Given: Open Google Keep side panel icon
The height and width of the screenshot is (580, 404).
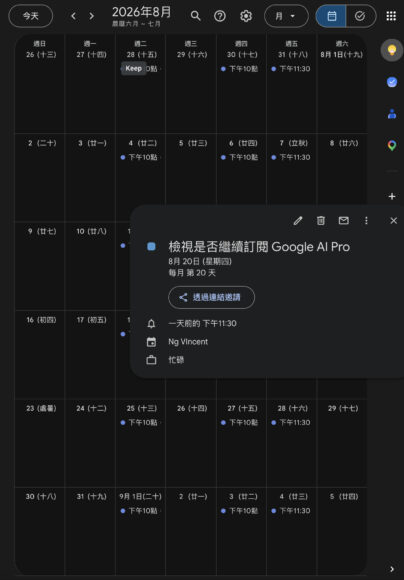Looking at the screenshot, I should (x=392, y=50).
